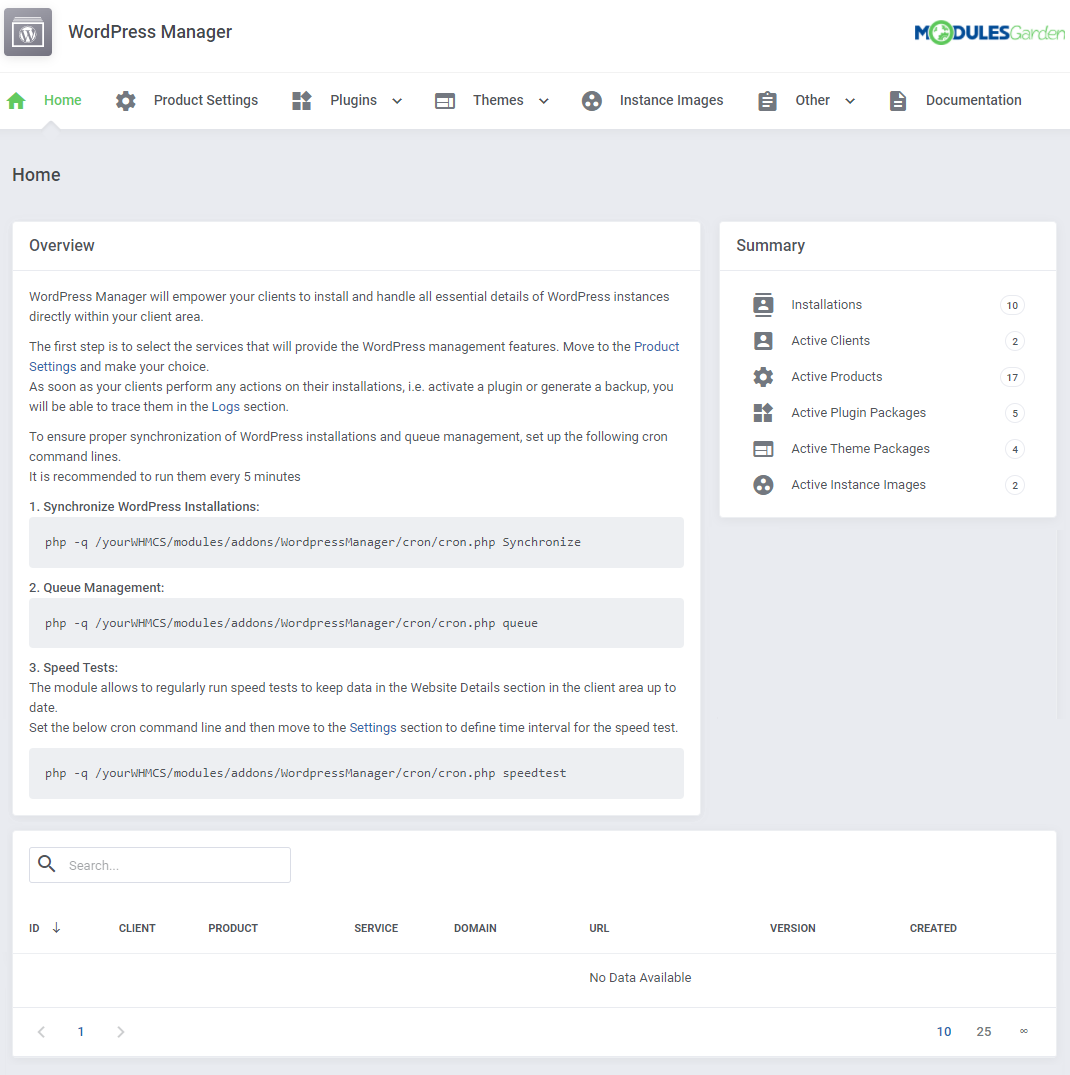Click the No Data Available message
The width and height of the screenshot is (1070, 1075).
640,978
